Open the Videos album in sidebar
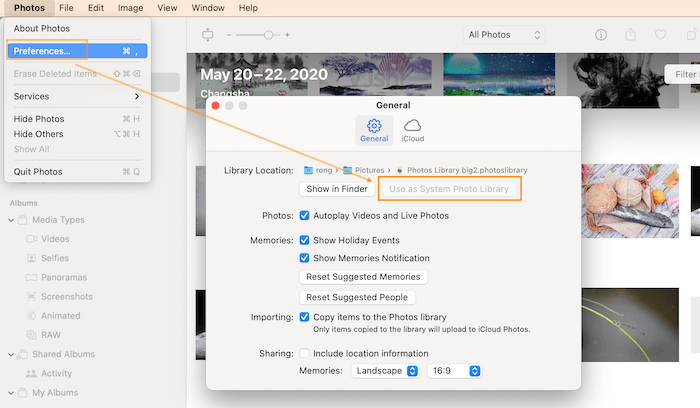The height and width of the screenshot is (408, 700). pos(55,239)
